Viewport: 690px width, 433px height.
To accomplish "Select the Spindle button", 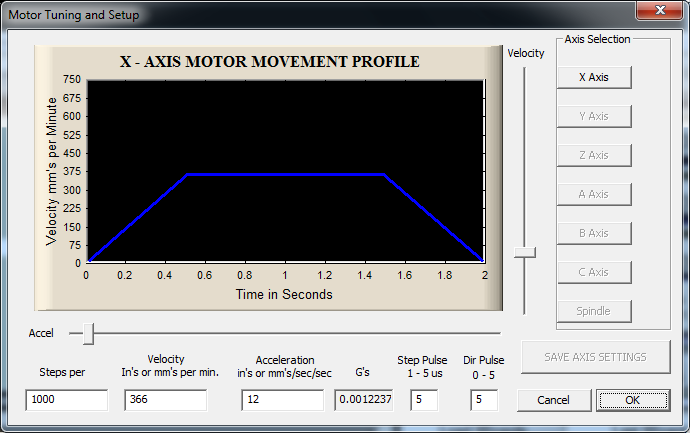I will (594, 311).
